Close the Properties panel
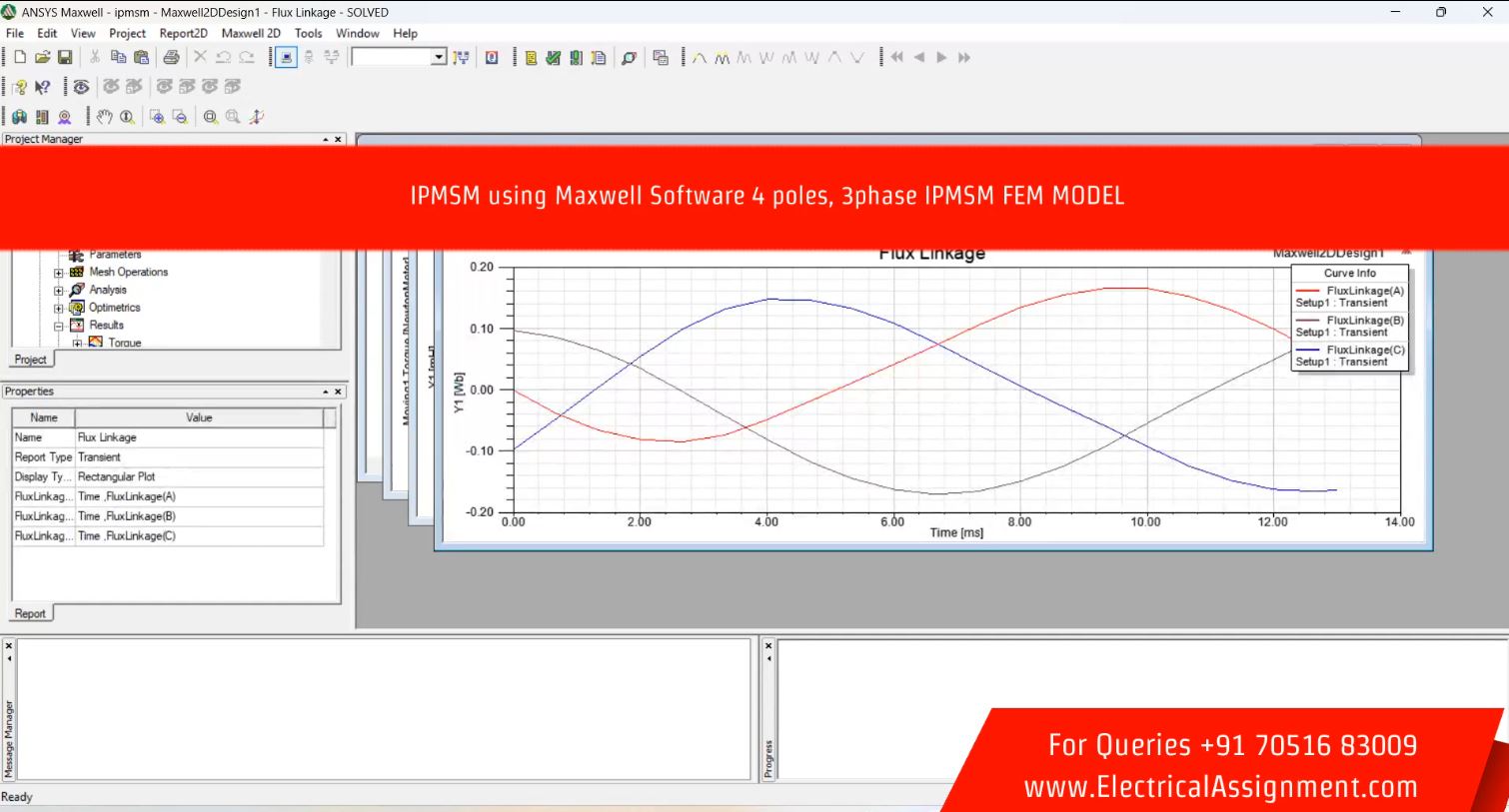1509x812 pixels. [338, 392]
